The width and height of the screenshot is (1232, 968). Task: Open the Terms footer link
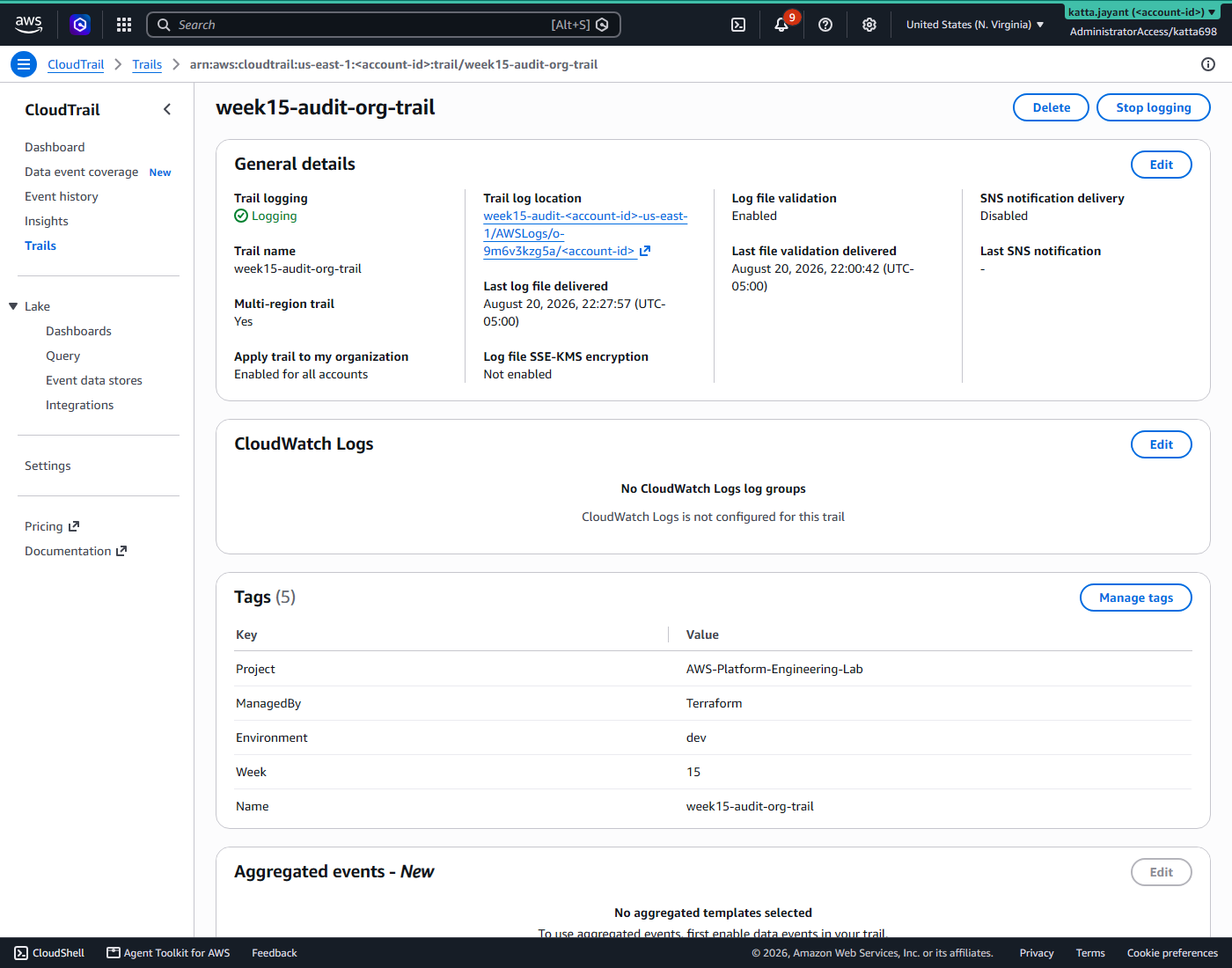tap(1090, 953)
